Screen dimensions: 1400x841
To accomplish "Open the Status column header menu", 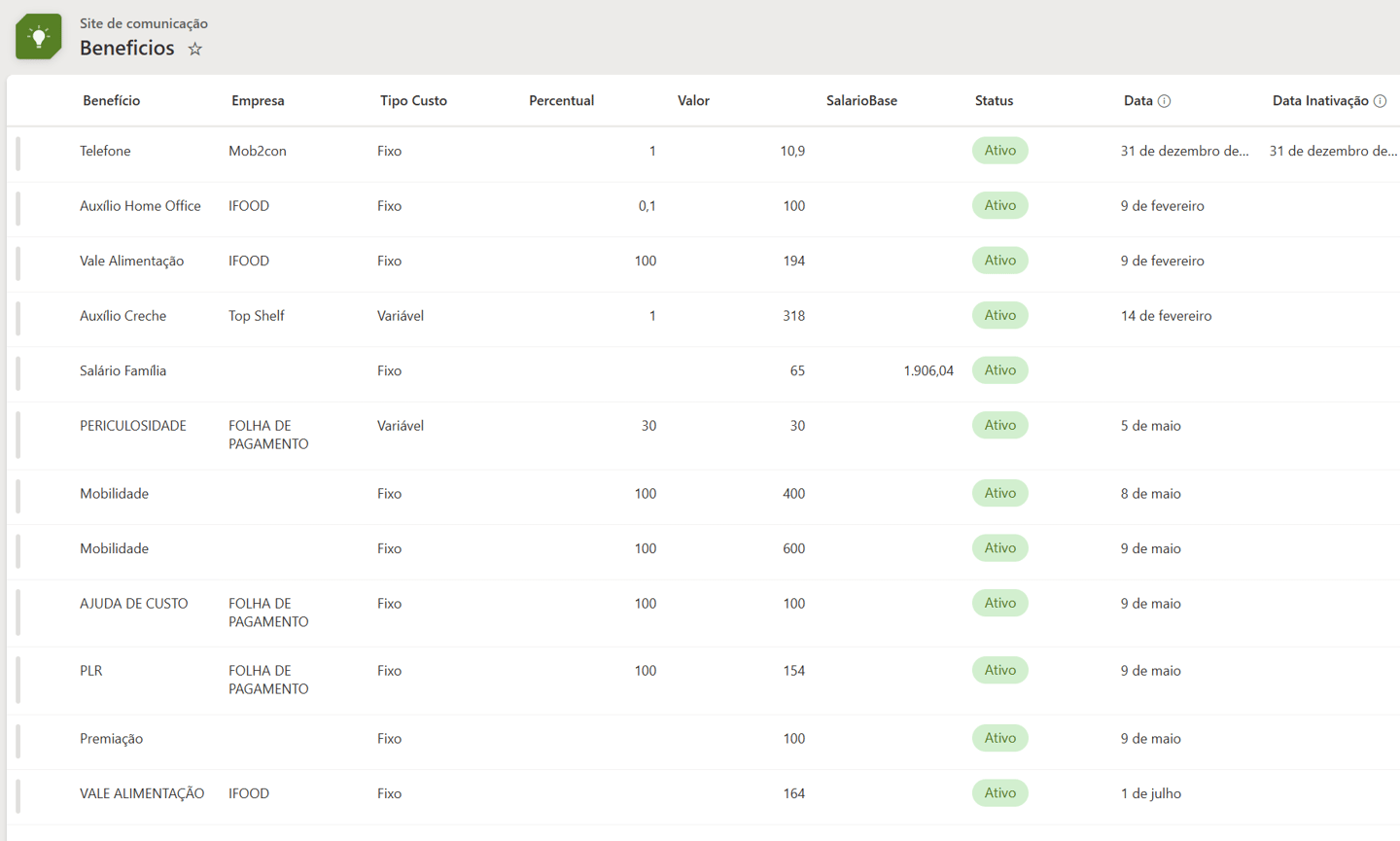I will [x=994, y=101].
